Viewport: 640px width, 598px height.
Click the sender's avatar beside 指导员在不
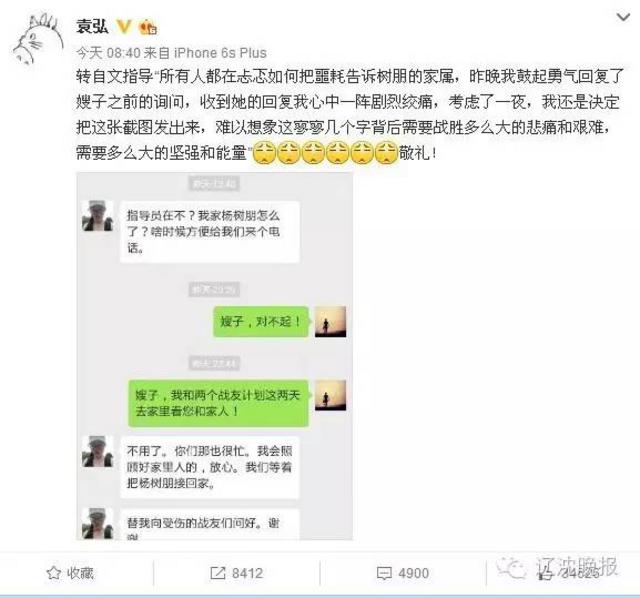coord(98,216)
